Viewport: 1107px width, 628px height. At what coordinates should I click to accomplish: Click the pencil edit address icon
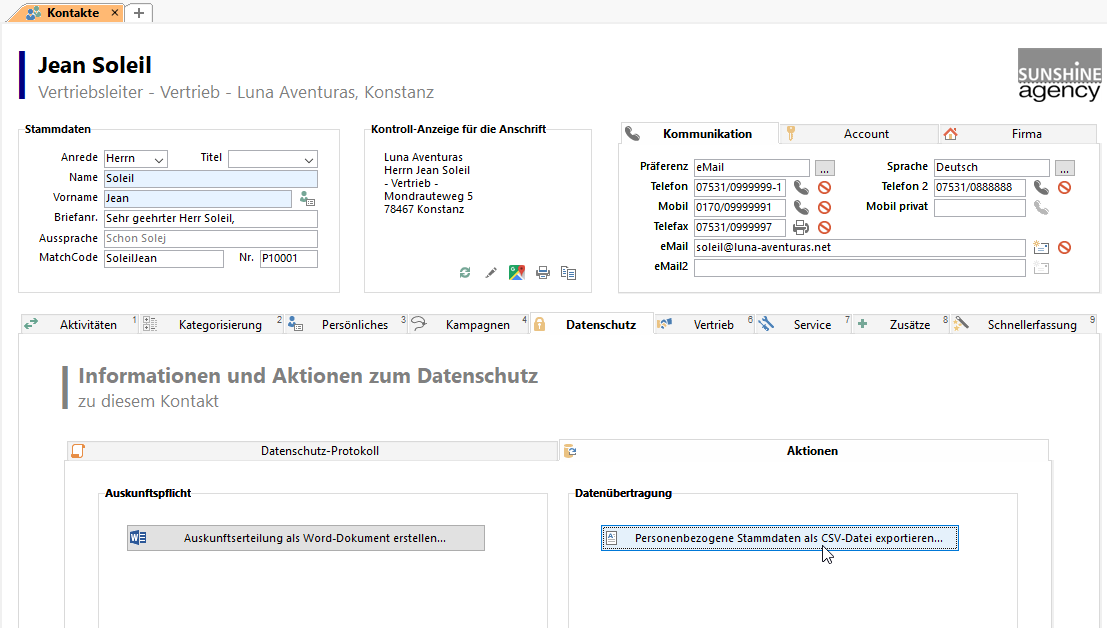tap(491, 272)
